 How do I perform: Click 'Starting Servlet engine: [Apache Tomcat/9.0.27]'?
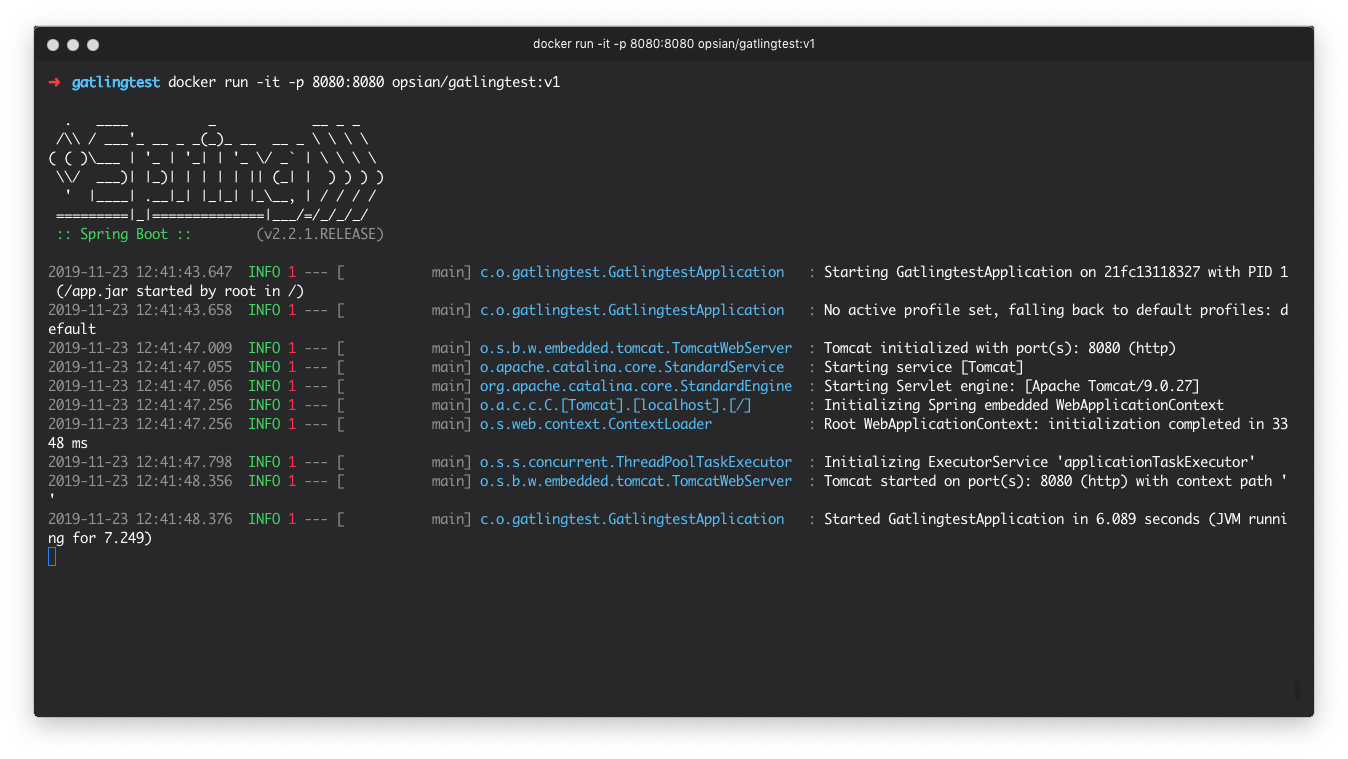1012,386
